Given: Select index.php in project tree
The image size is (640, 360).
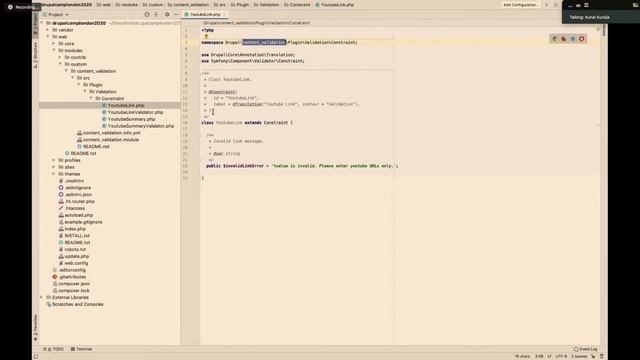Looking at the screenshot, I should click(x=75, y=229).
